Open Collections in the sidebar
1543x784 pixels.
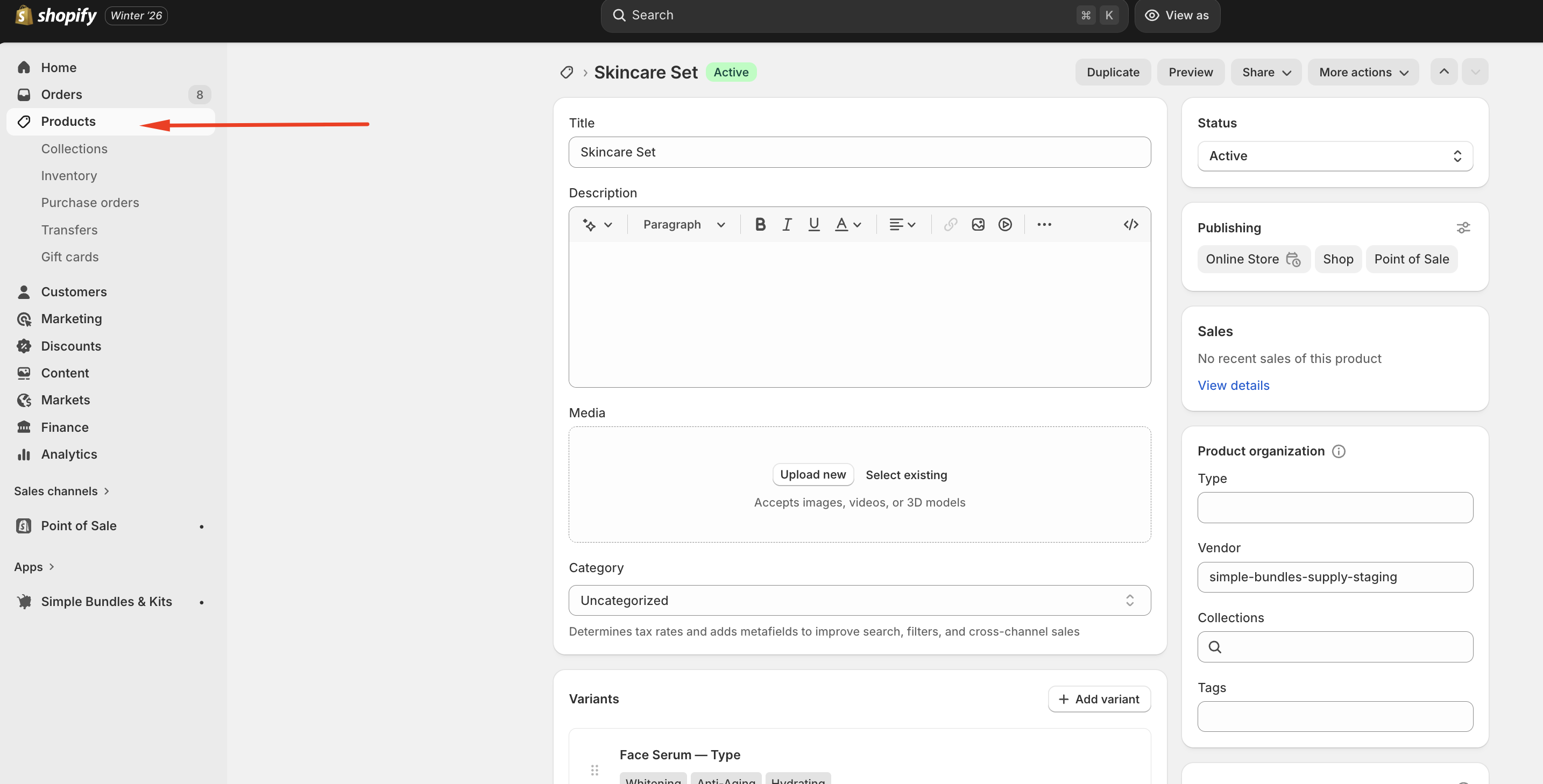[x=74, y=148]
